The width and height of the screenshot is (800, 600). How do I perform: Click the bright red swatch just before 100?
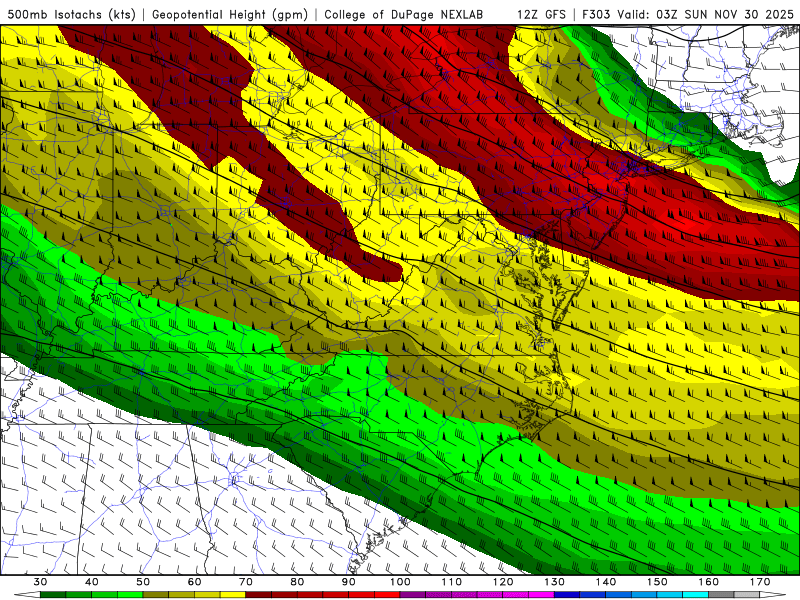(x=387, y=595)
